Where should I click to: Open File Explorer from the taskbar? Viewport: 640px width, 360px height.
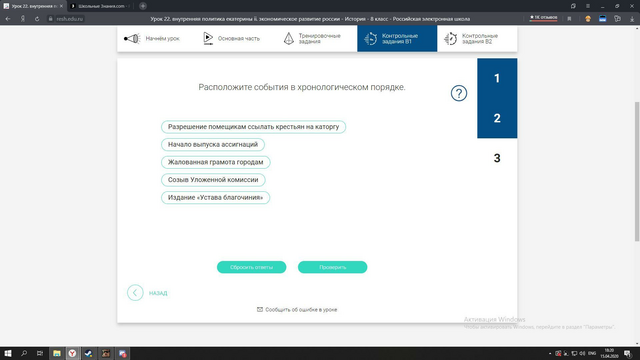coord(57,353)
